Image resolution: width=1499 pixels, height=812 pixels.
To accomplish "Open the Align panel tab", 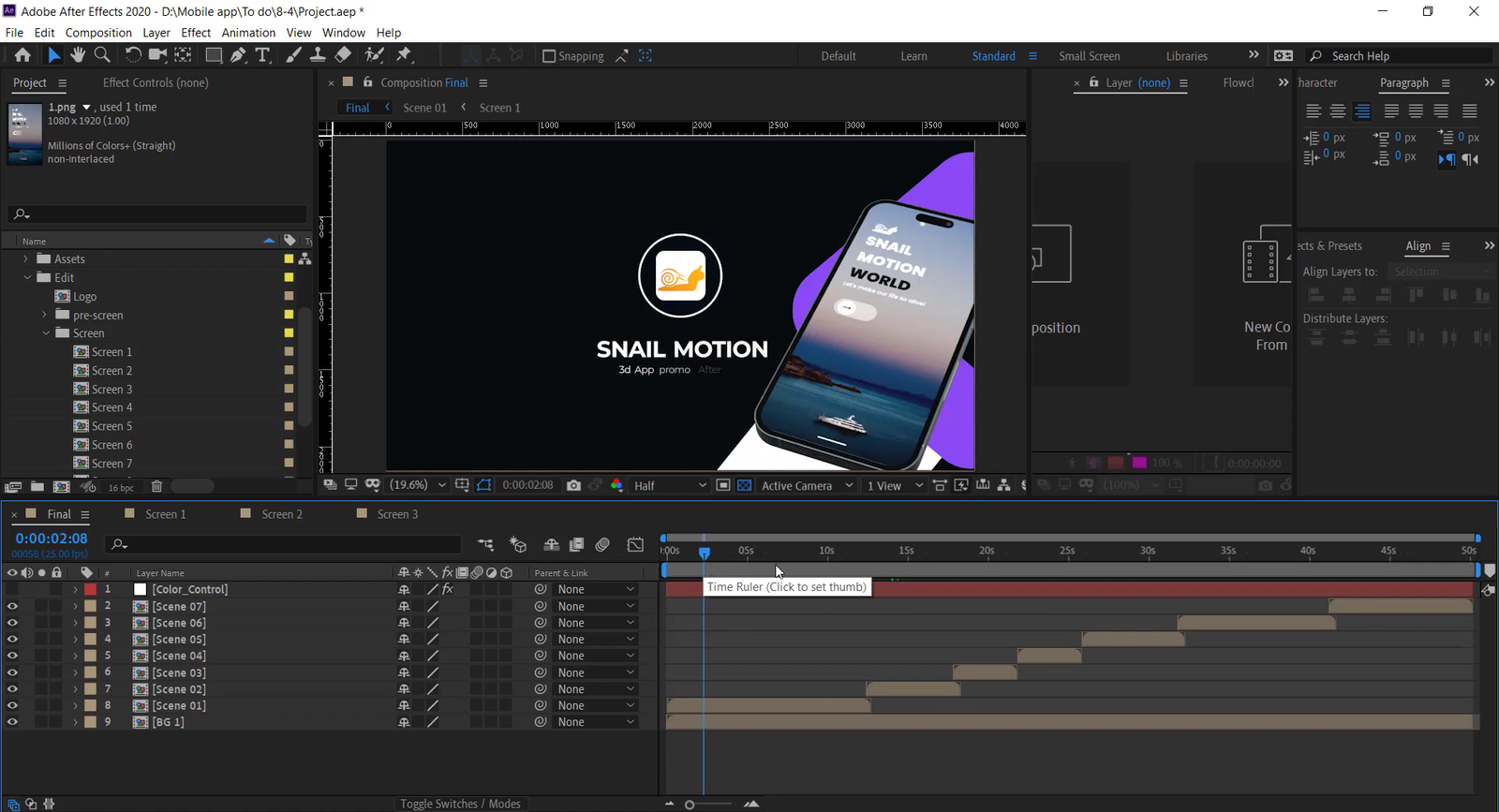I will 1418,245.
